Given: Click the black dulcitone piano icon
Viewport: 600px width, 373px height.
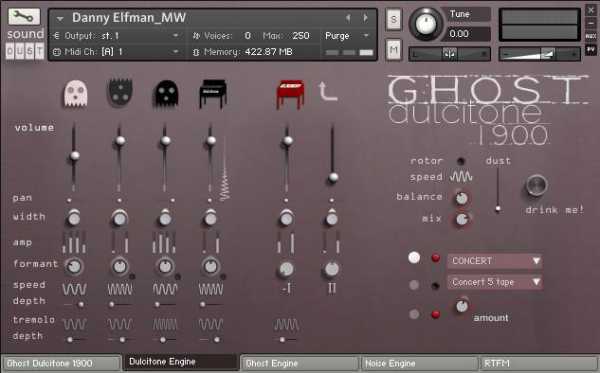Looking at the screenshot, I should [213, 93].
